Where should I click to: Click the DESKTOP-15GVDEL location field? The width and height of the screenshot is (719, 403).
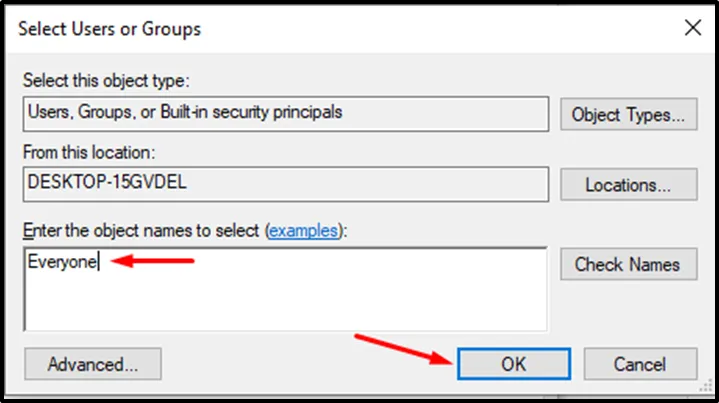(285, 184)
